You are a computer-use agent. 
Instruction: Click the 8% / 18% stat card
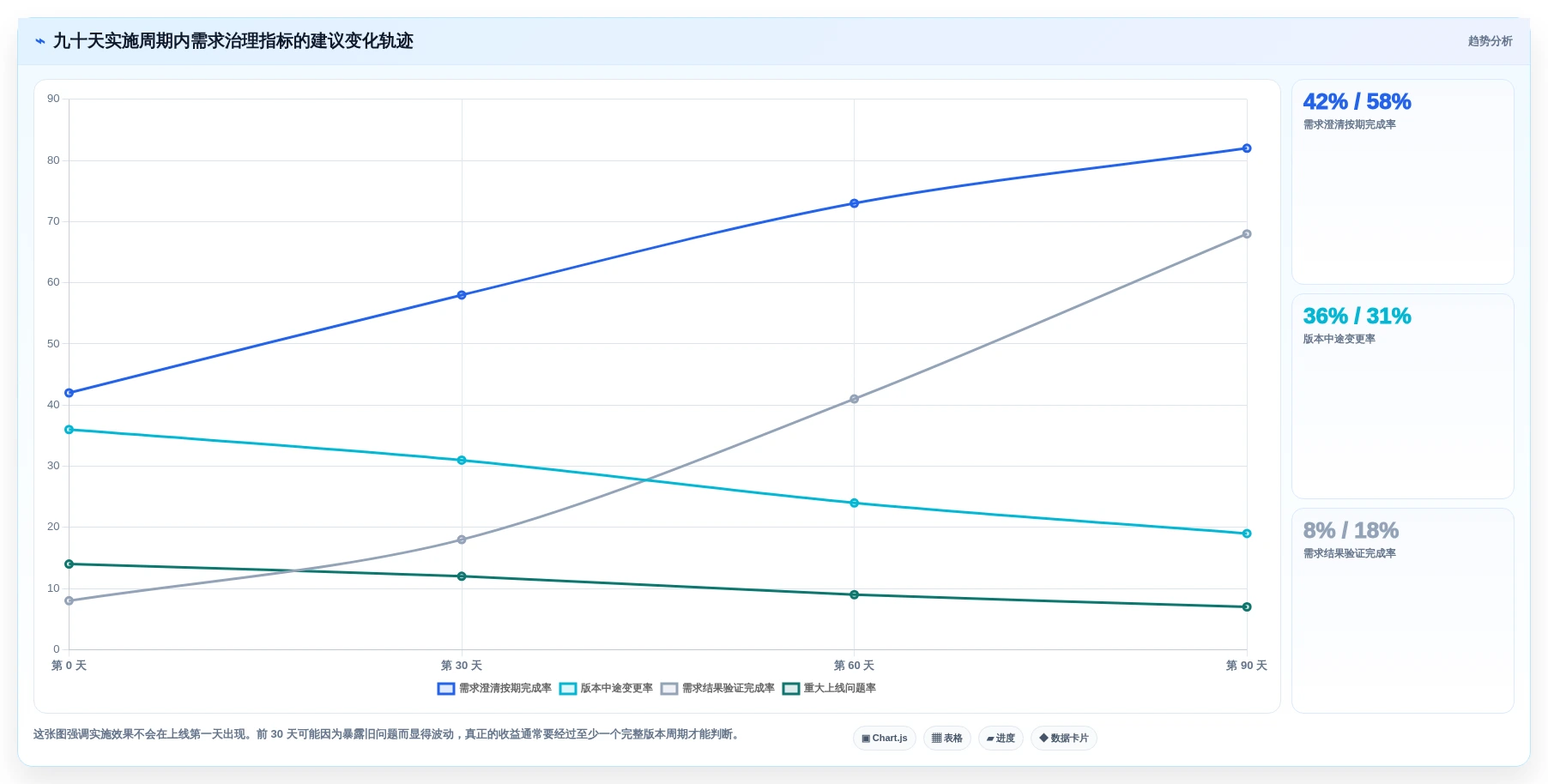1402,611
